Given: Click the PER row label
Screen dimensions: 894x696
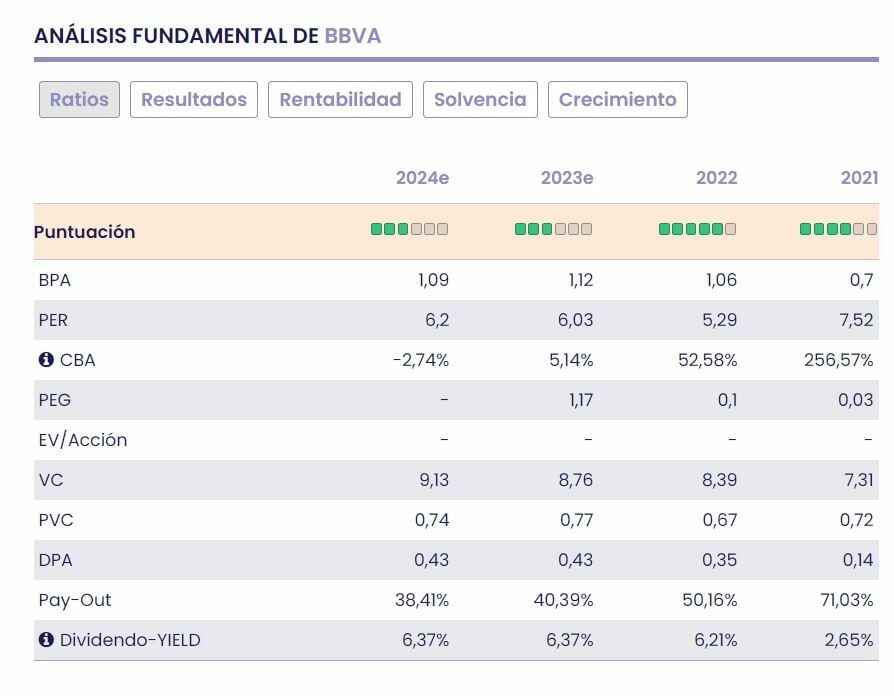Looking at the screenshot, I should point(53,320).
